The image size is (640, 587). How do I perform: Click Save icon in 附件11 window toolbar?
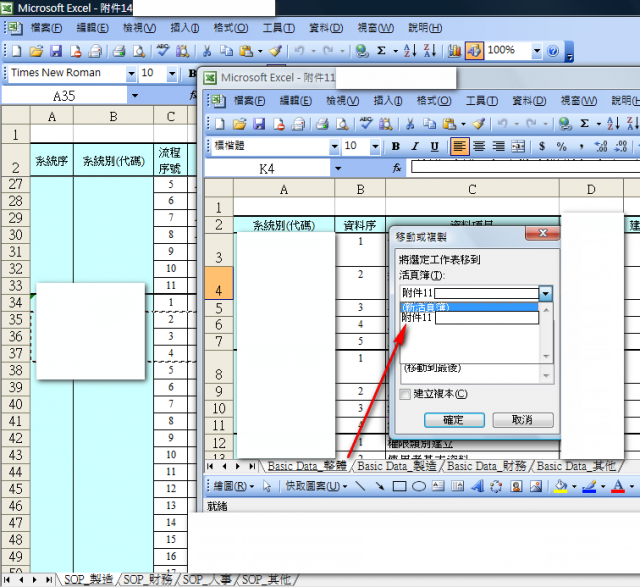pyautogui.click(x=259, y=124)
